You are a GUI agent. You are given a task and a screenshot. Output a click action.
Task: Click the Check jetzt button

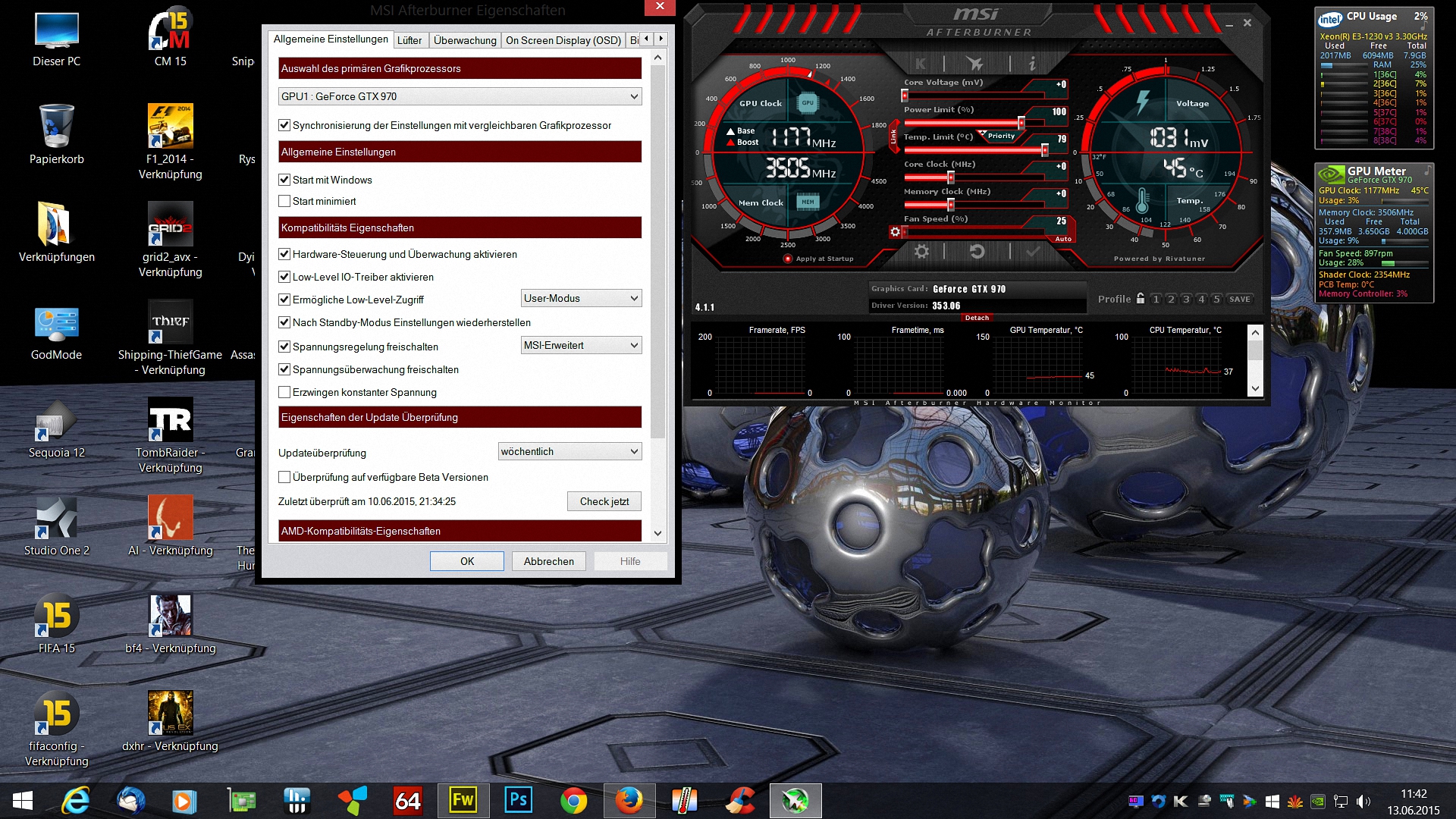coord(604,501)
